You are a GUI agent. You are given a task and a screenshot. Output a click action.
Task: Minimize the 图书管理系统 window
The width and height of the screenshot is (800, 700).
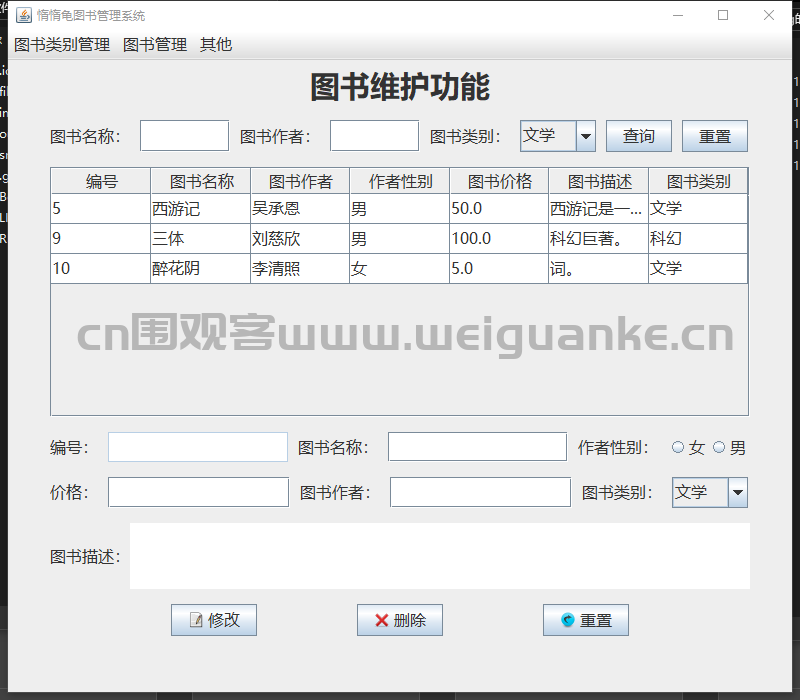tap(678, 15)
